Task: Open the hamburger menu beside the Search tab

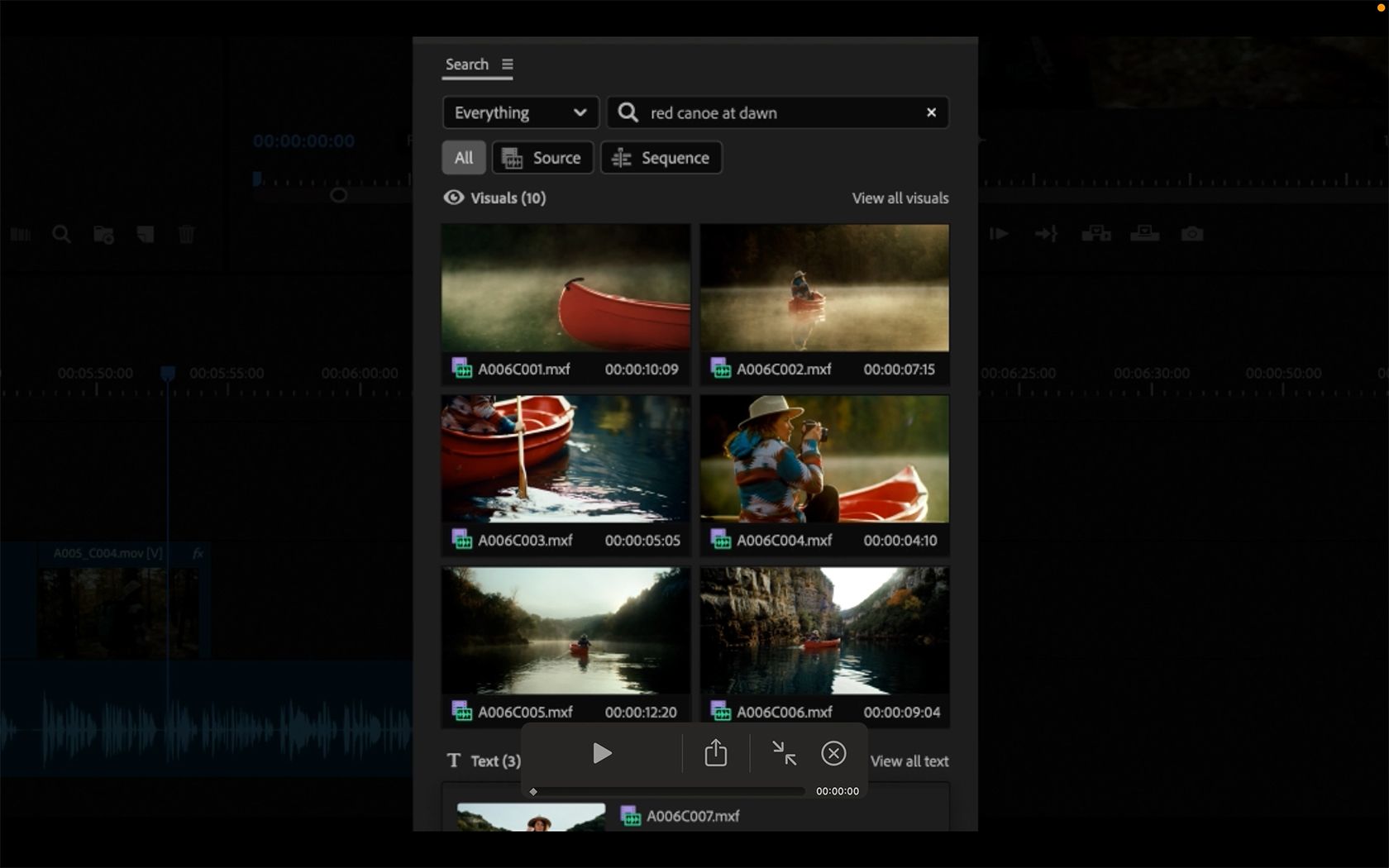Action: 508,64
